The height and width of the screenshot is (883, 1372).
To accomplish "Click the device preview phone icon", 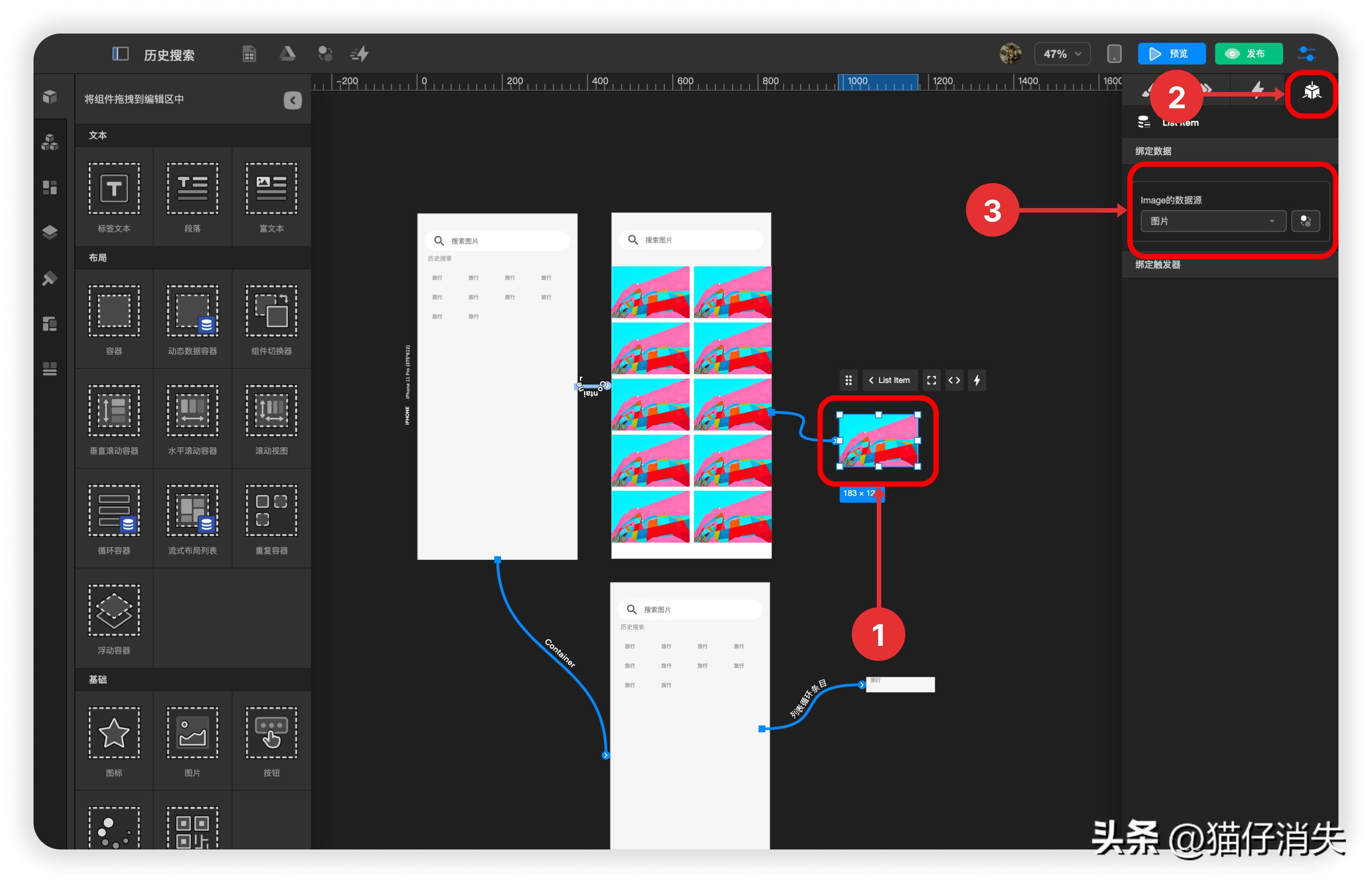I will pos(1114,54).
